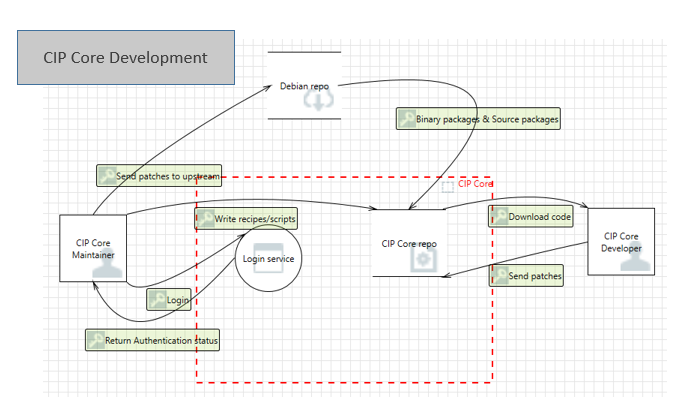Select the CIP Core Maintainer entity
The width and height of the screenshot is (681, 417).
(93, 248)
